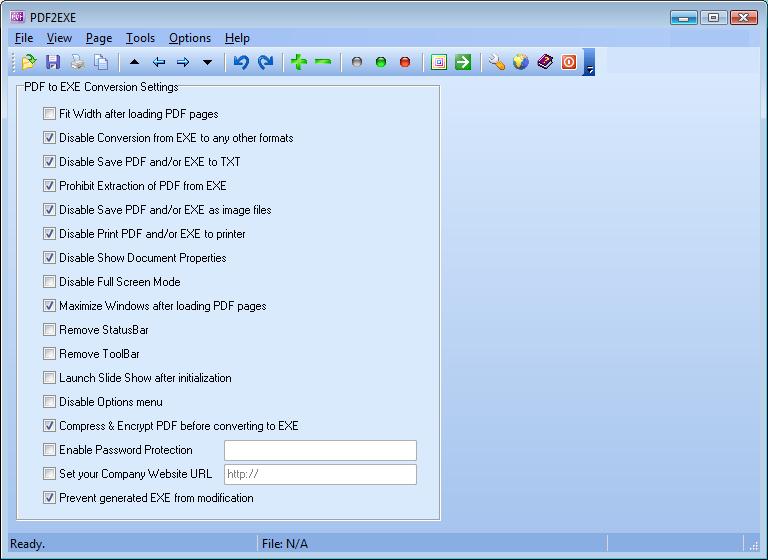Maximize the PDF2EXE window
This screenshot has height=560, width=768.
pos(713,18)
